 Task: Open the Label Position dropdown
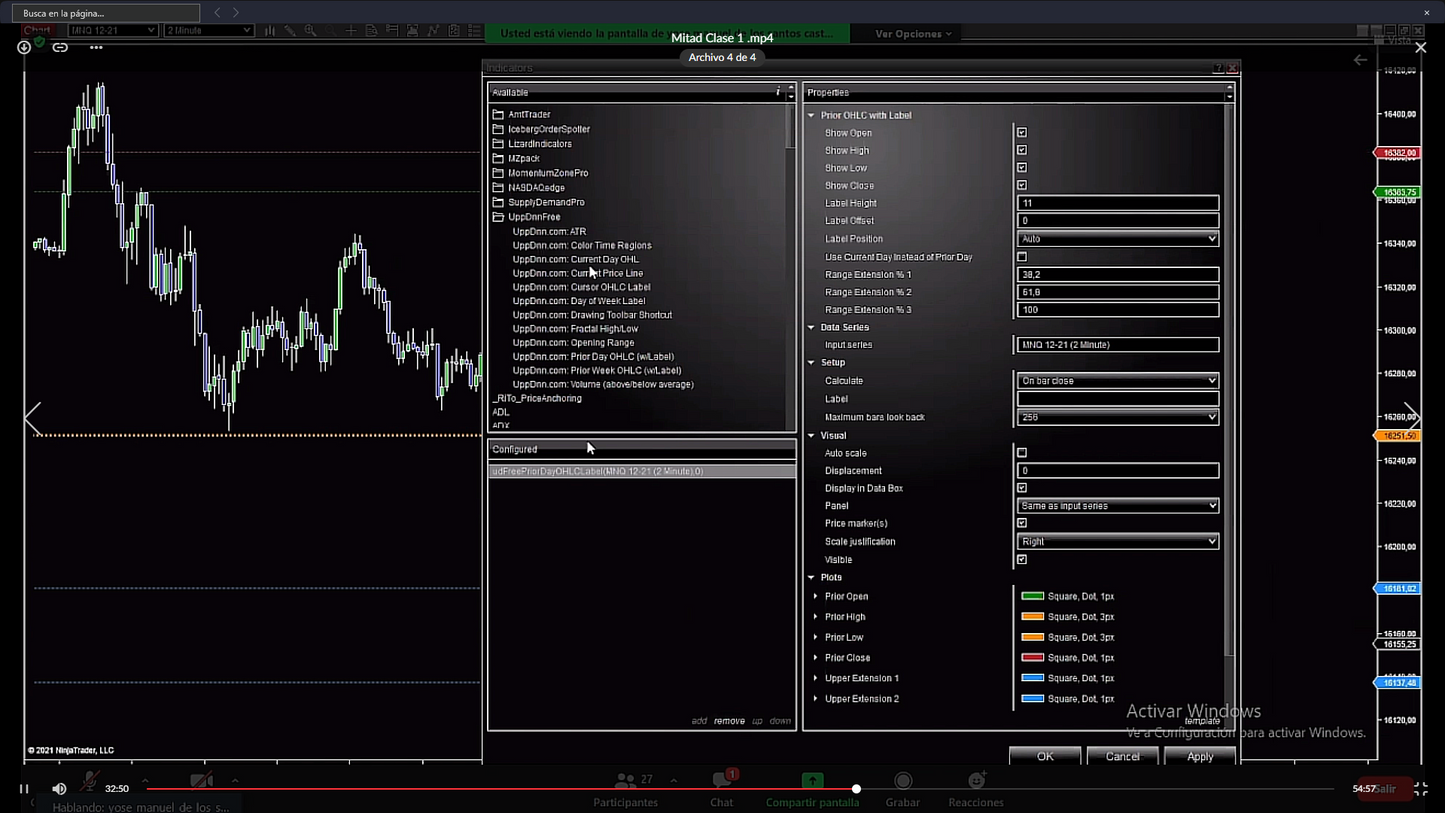[1118, 239]
